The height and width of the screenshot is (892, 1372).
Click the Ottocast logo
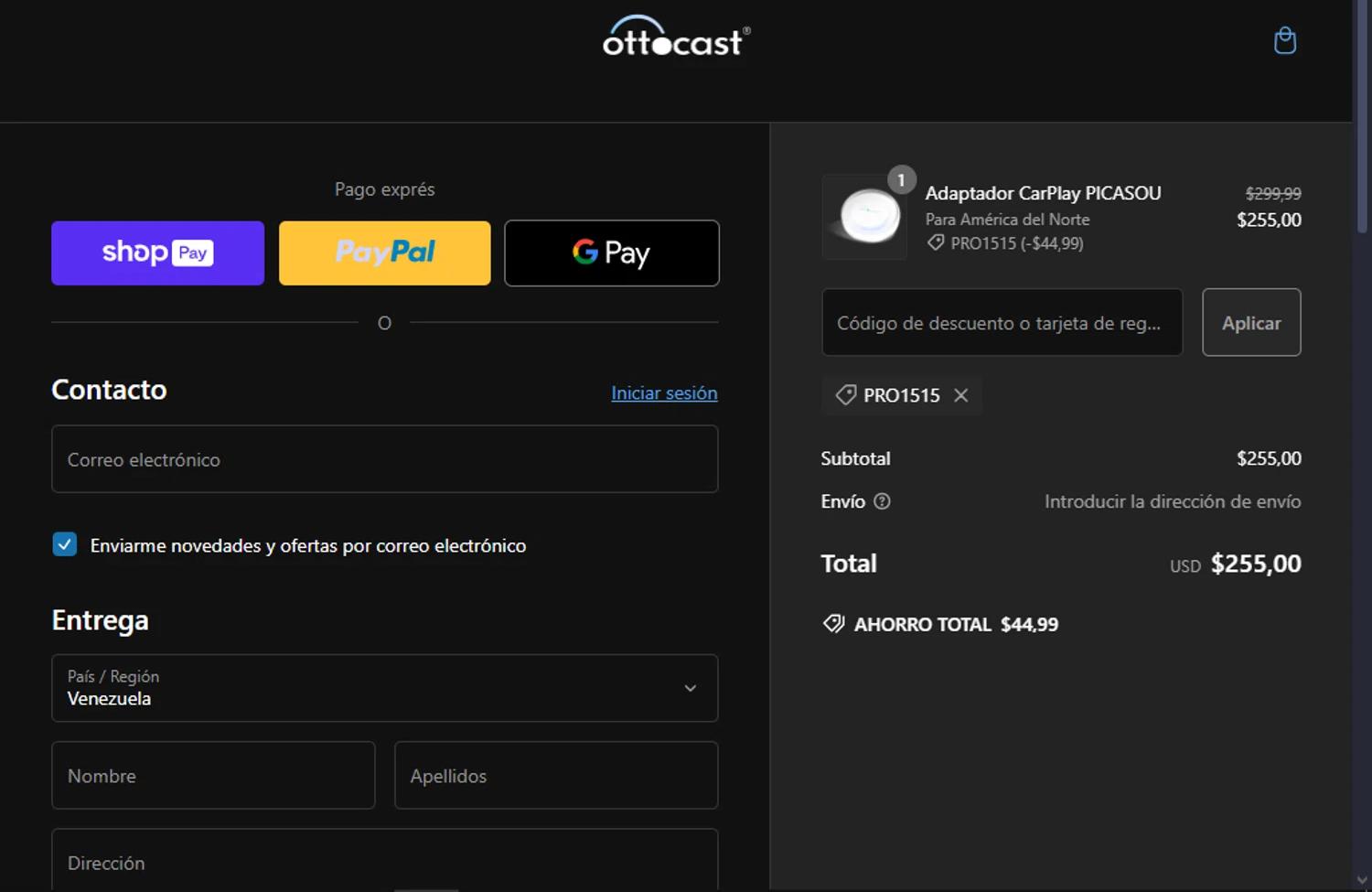[x=676, y=37]
